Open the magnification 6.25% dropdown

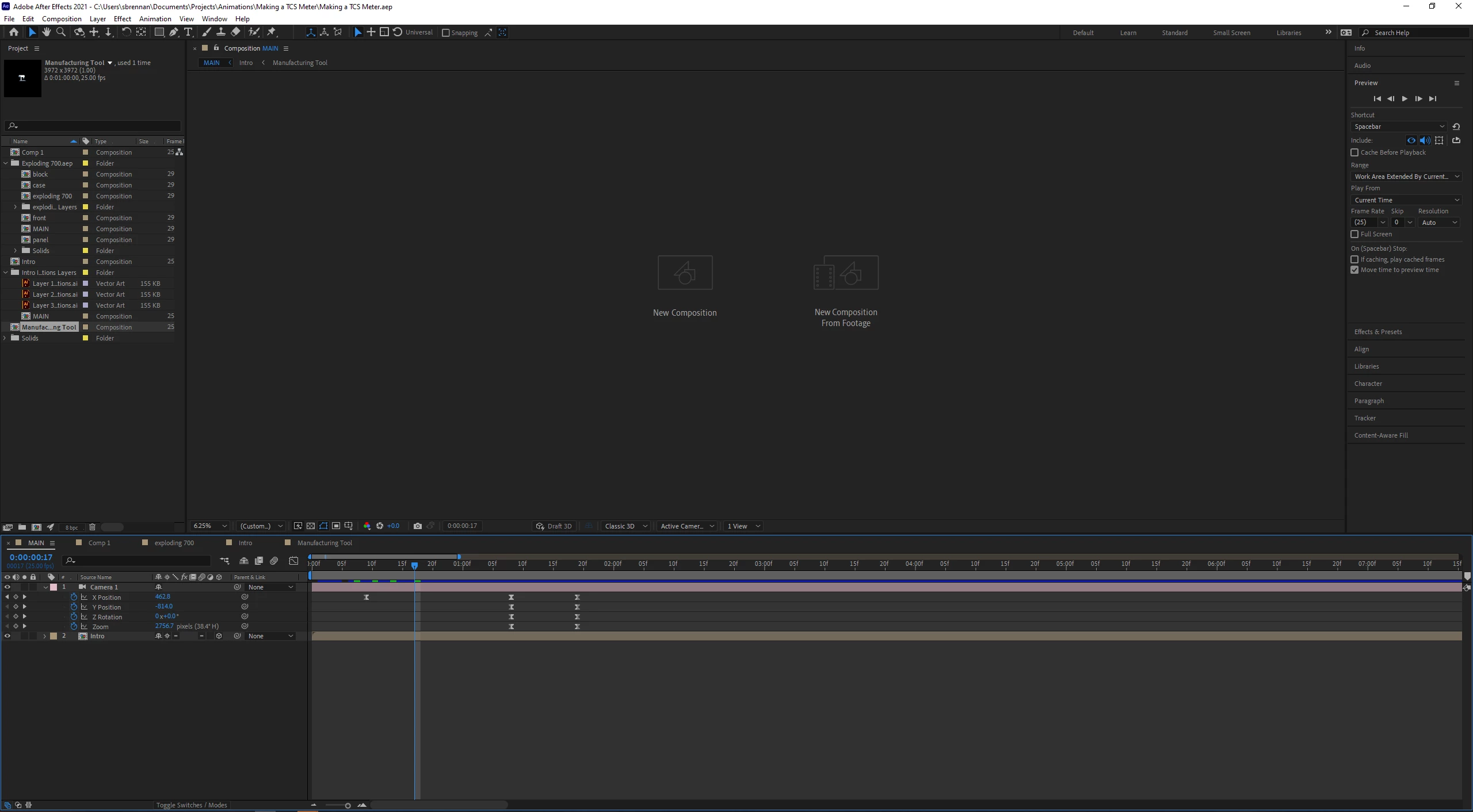point(210,526)
